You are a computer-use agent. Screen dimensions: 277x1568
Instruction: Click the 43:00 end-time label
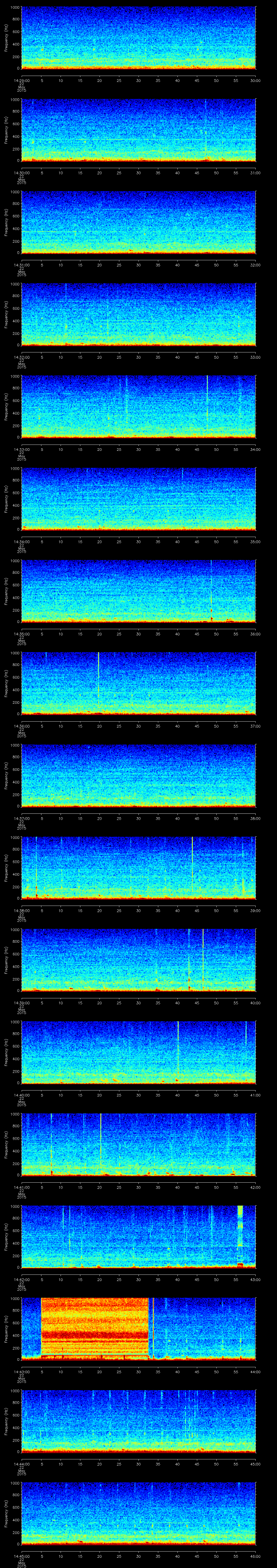pos(256,1279)
